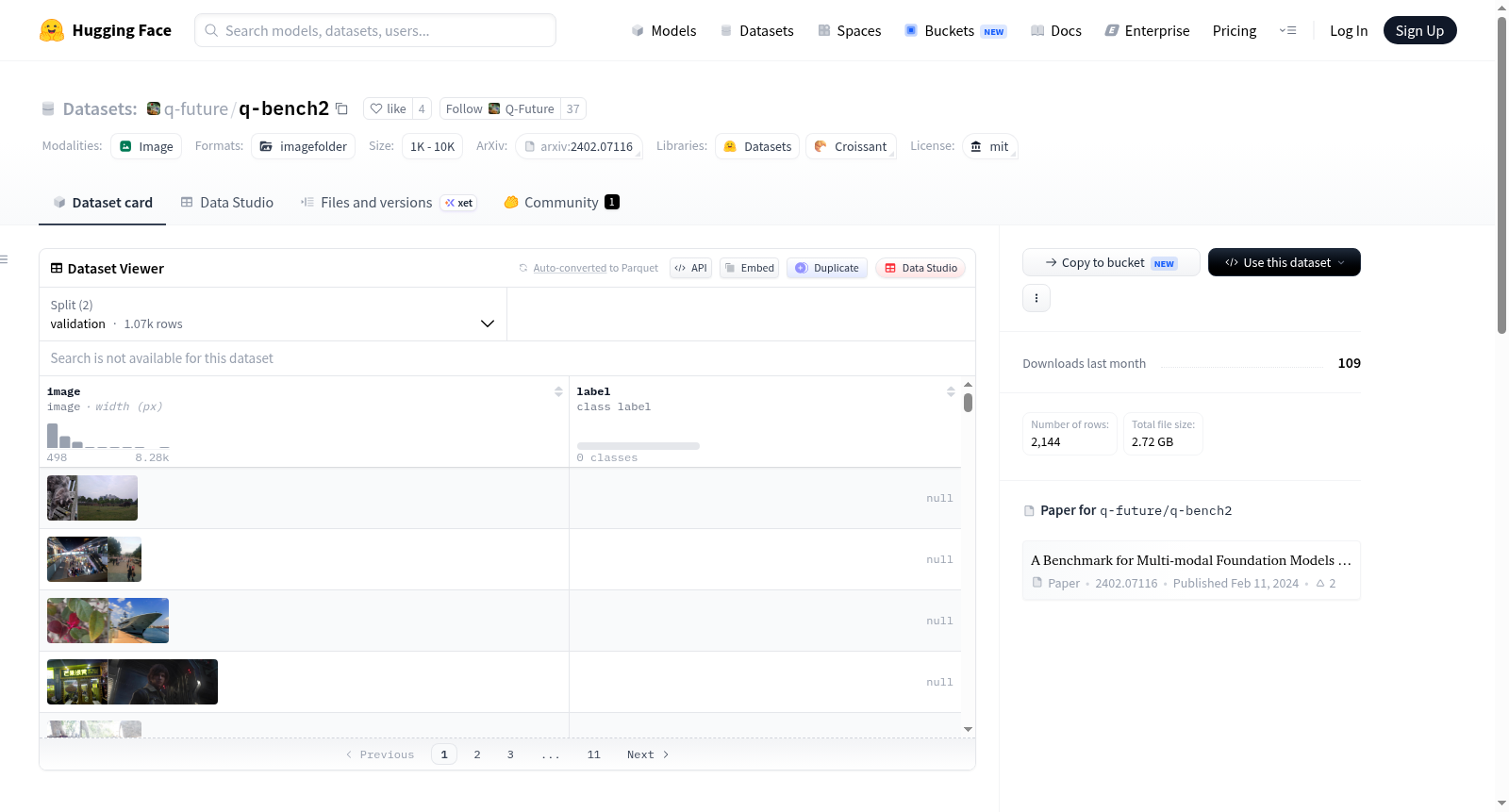Image resolution: width=1509 pixels, height=812 pixels.
Task: Go to page 2 of the viewer
Action: point(477,754)
